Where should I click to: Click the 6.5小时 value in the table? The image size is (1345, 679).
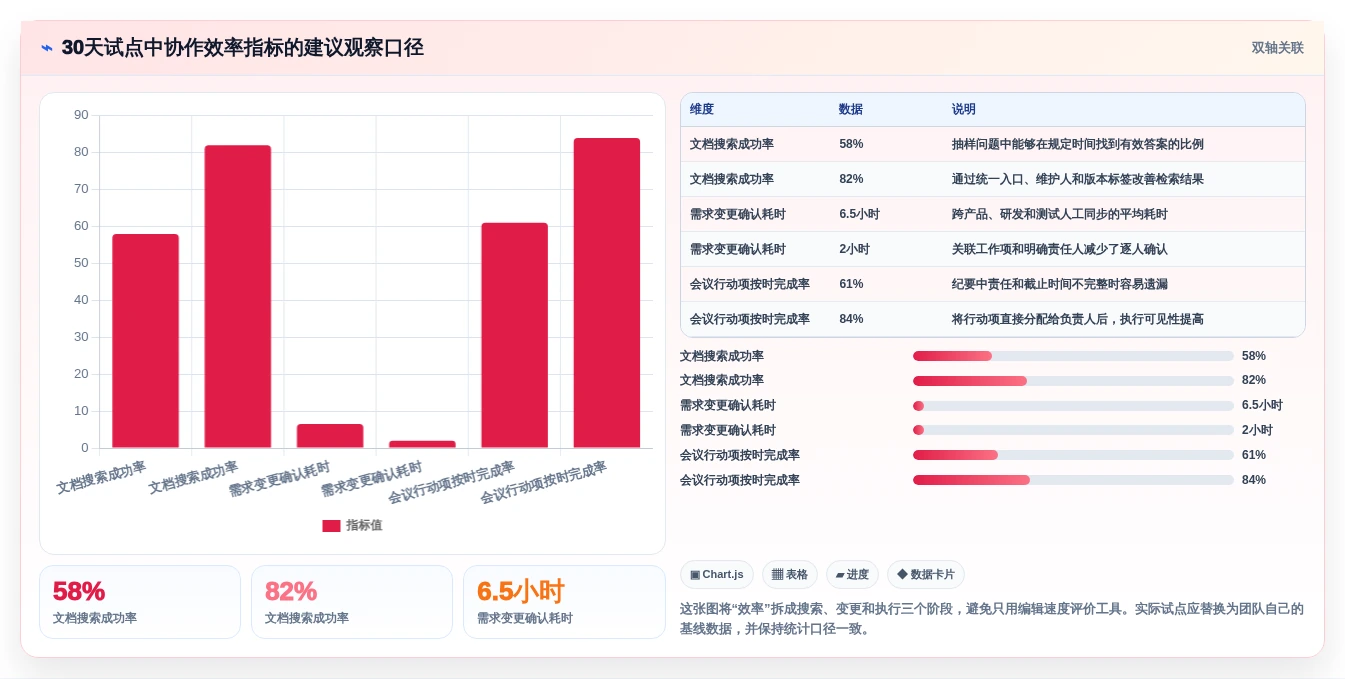(x=859, y=214)
